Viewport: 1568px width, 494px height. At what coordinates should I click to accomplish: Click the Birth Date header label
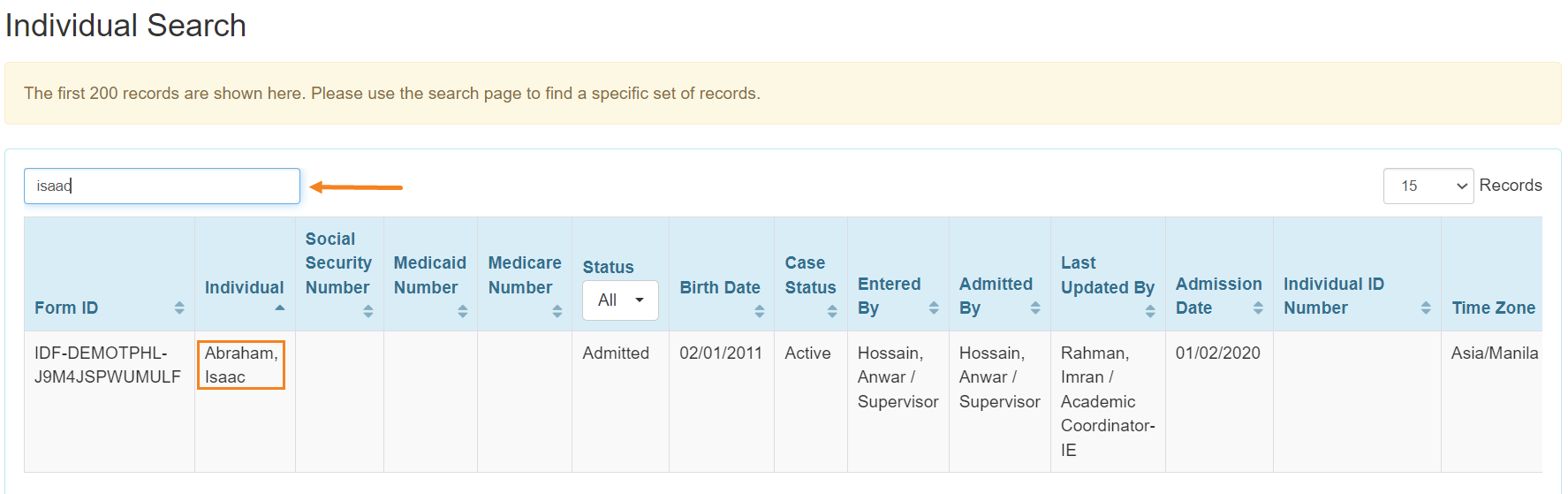(x=720, y=287)
